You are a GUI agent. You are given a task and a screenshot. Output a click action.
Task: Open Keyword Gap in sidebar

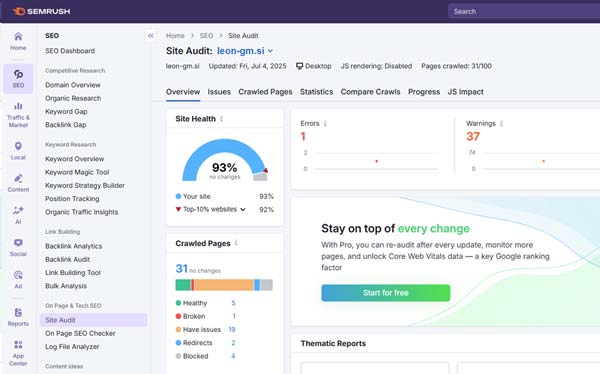point(66,111)
